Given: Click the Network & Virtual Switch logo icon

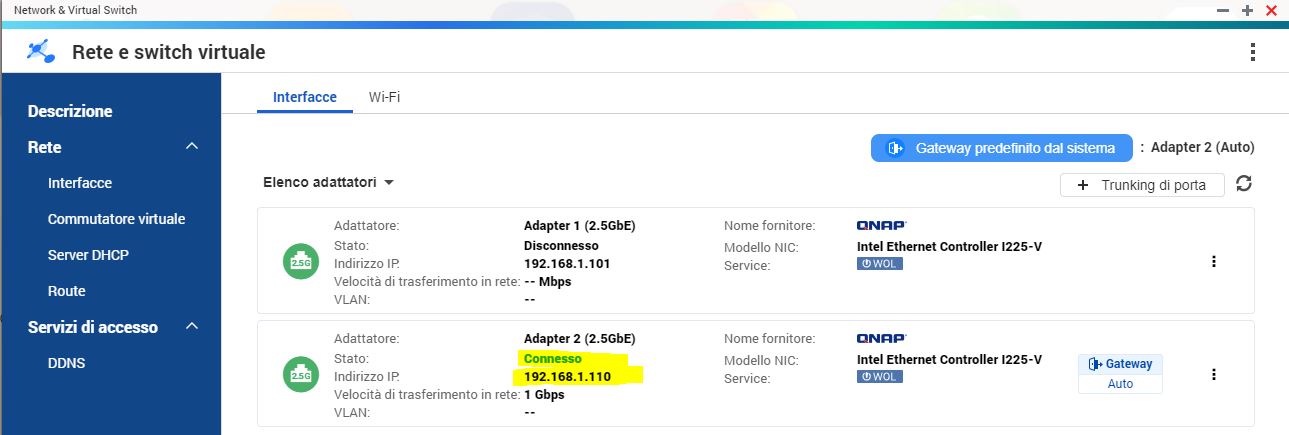Looking at the screenshot, I should click(x=41, y=52).
